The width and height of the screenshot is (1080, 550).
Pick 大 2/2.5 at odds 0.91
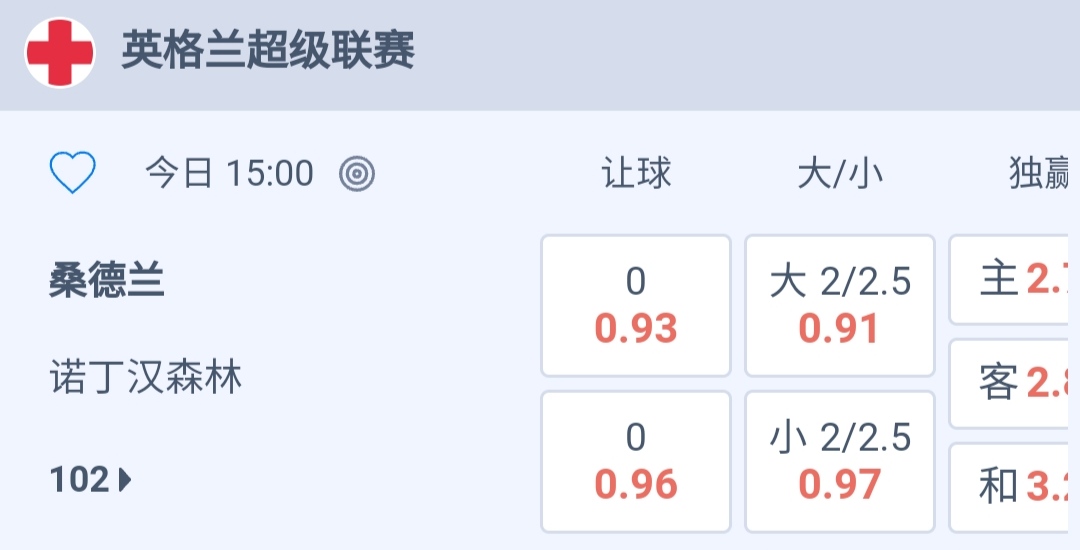click(840, 305)
